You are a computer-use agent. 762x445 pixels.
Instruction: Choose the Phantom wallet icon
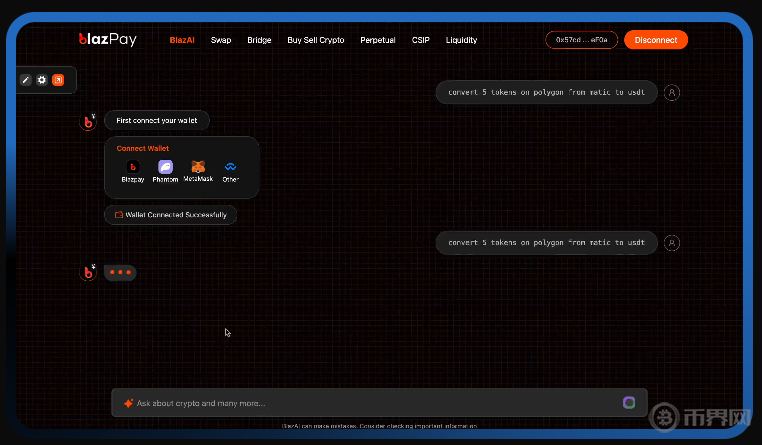click(165, 167)
